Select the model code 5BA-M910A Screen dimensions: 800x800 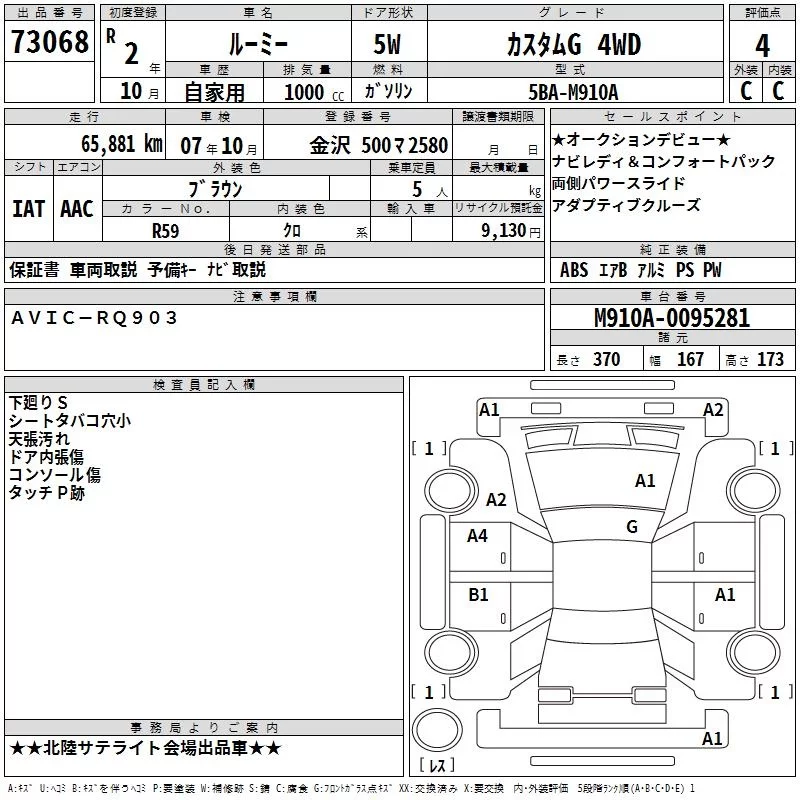coord(573,92)
